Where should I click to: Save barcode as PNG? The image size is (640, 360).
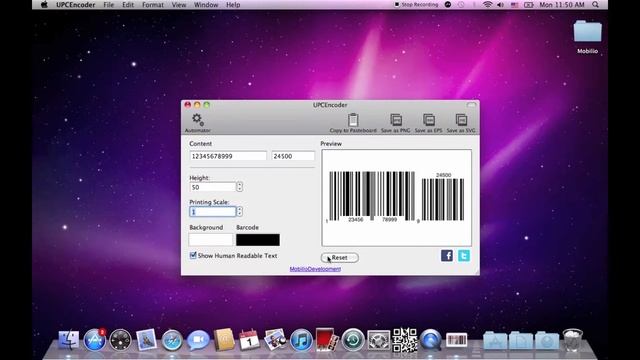point(396,122)
